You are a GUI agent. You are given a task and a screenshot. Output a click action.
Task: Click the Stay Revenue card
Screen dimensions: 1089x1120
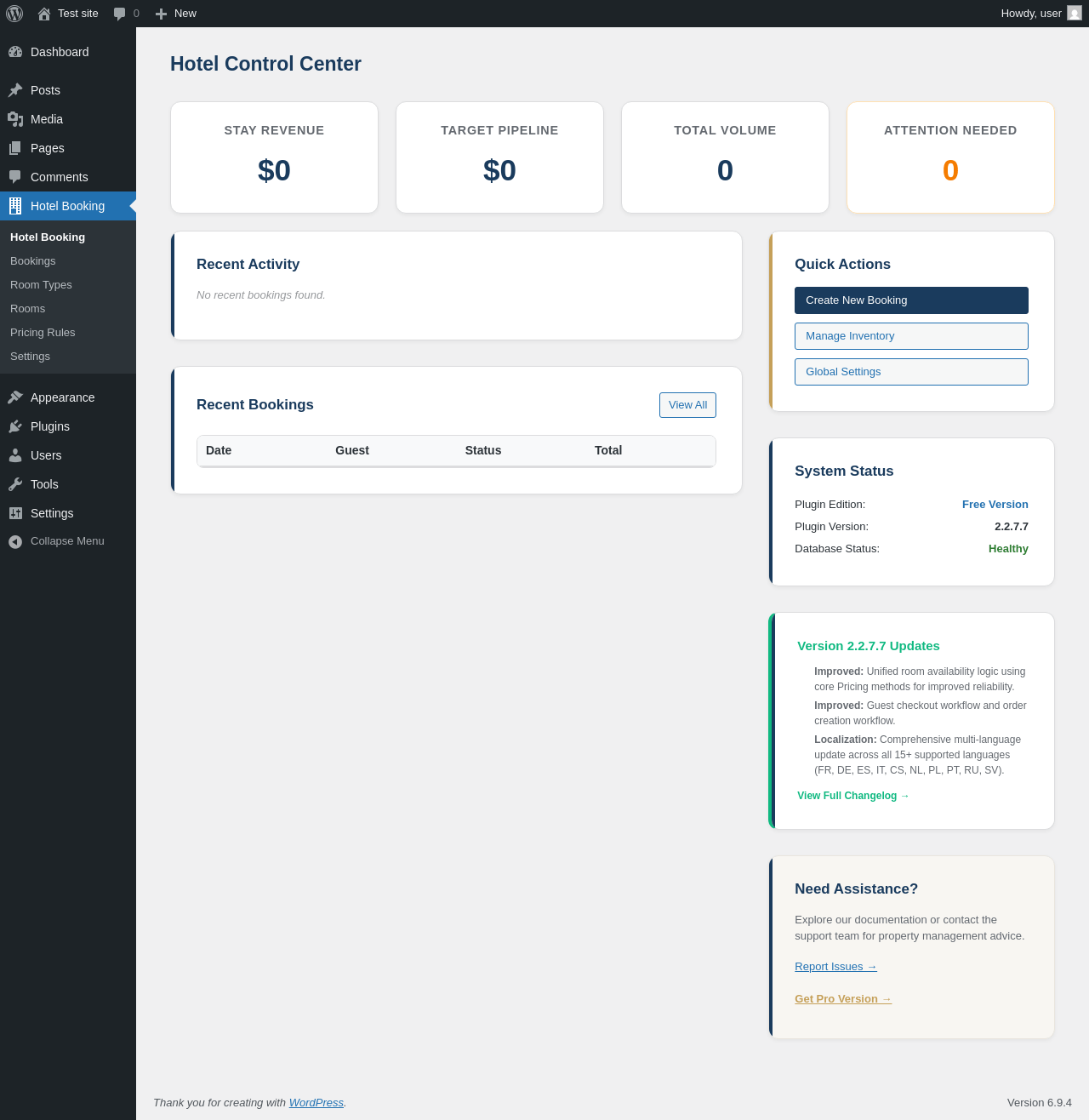click(274, 157)
